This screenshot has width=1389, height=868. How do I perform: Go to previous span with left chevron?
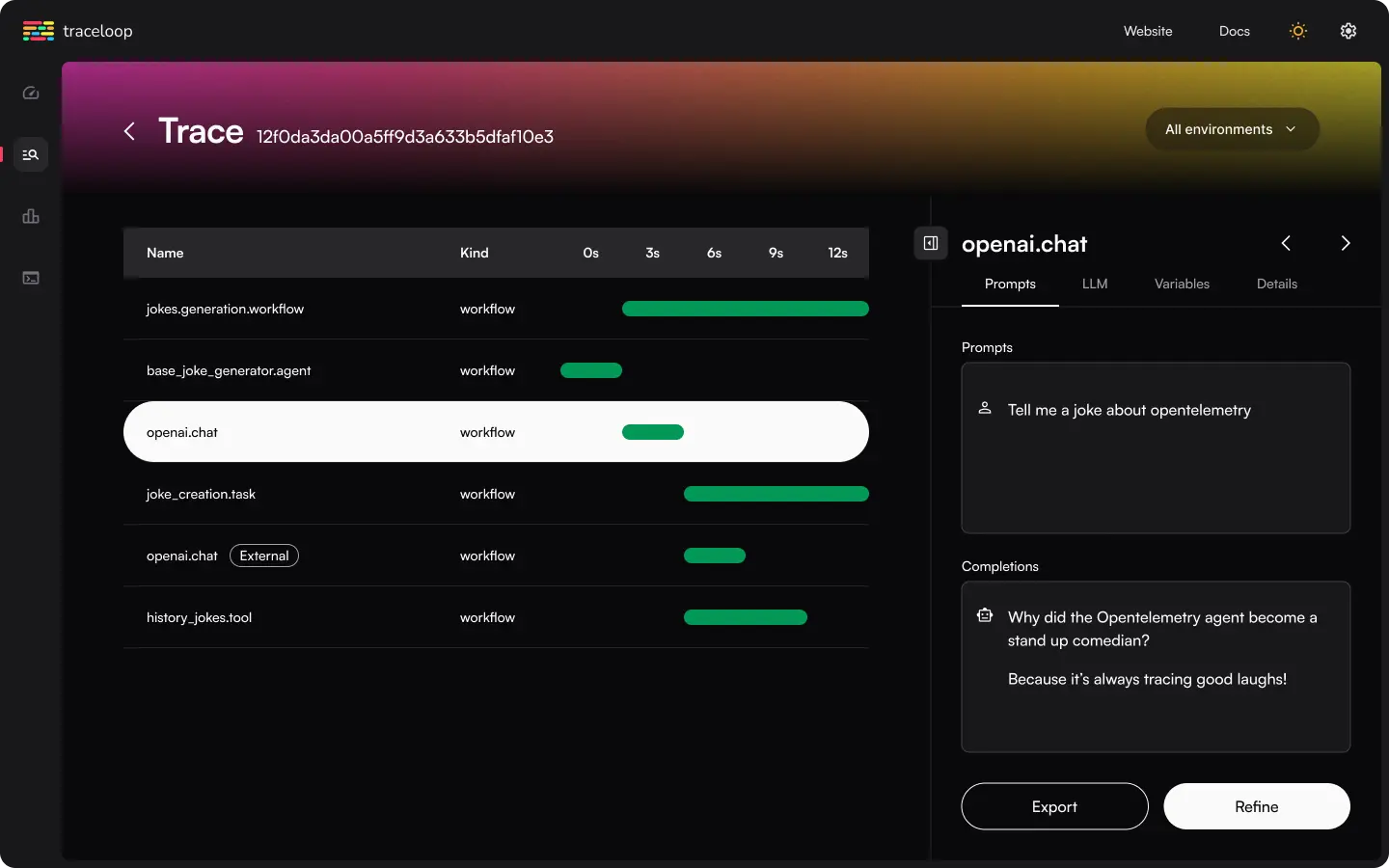click(x=1286, y=243)
